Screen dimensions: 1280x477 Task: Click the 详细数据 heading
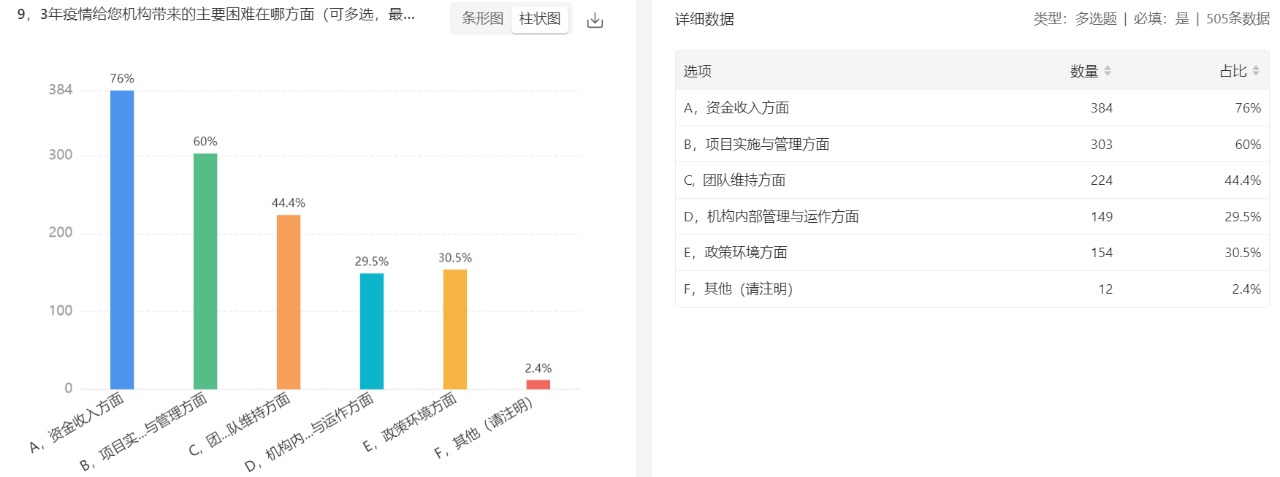tap(704, 19)
